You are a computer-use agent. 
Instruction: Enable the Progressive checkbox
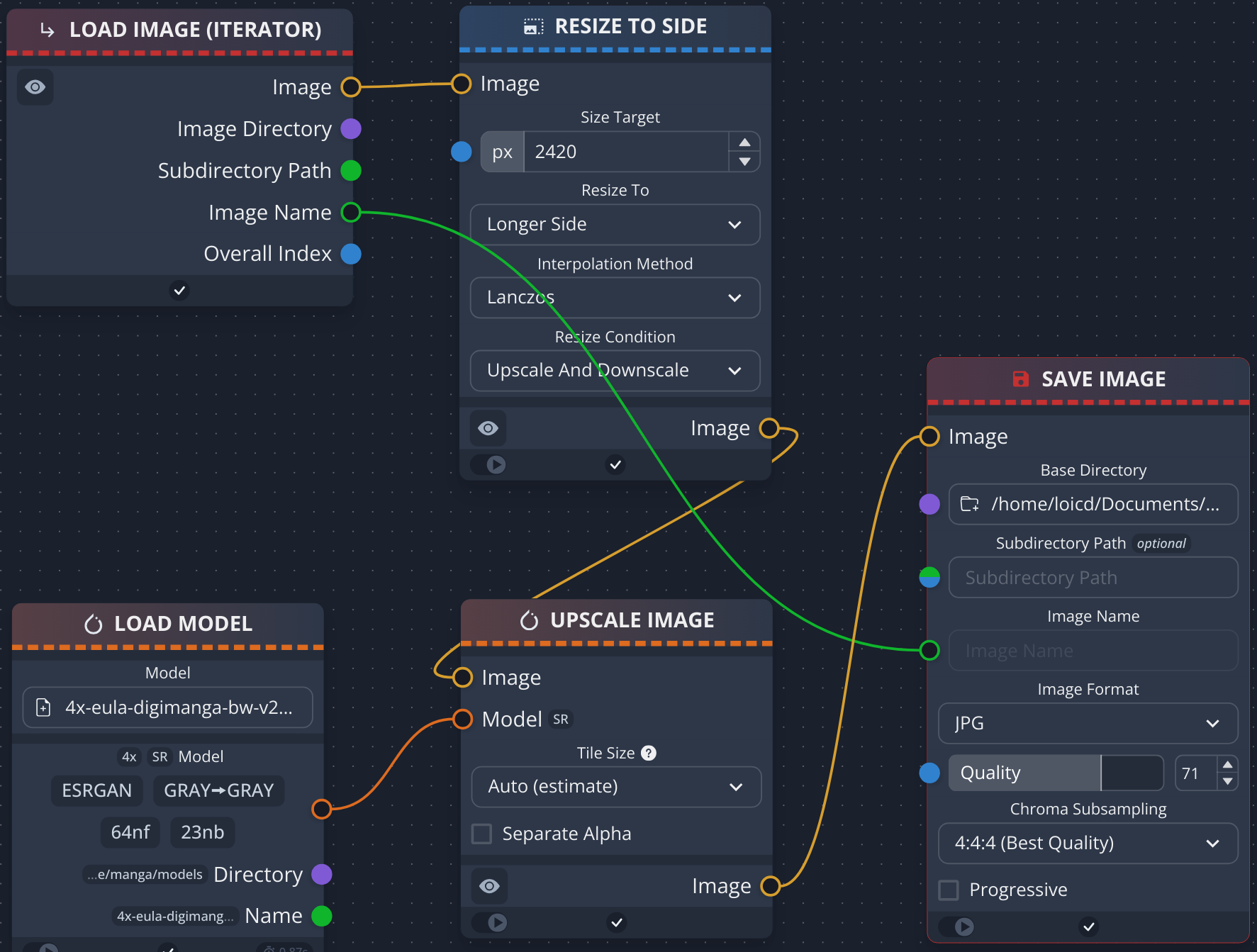coord(949,890)
